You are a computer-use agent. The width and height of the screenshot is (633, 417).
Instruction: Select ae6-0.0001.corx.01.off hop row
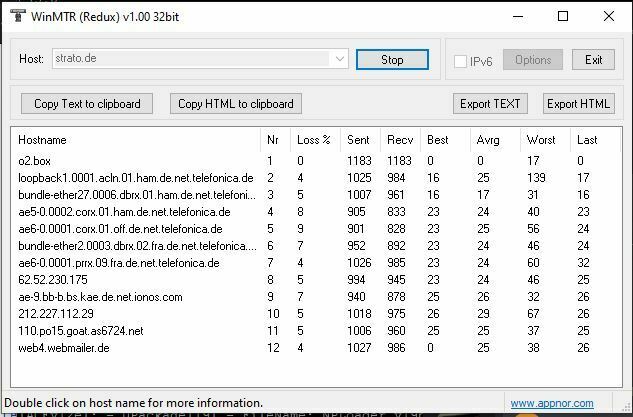click(x=316, y=229)
